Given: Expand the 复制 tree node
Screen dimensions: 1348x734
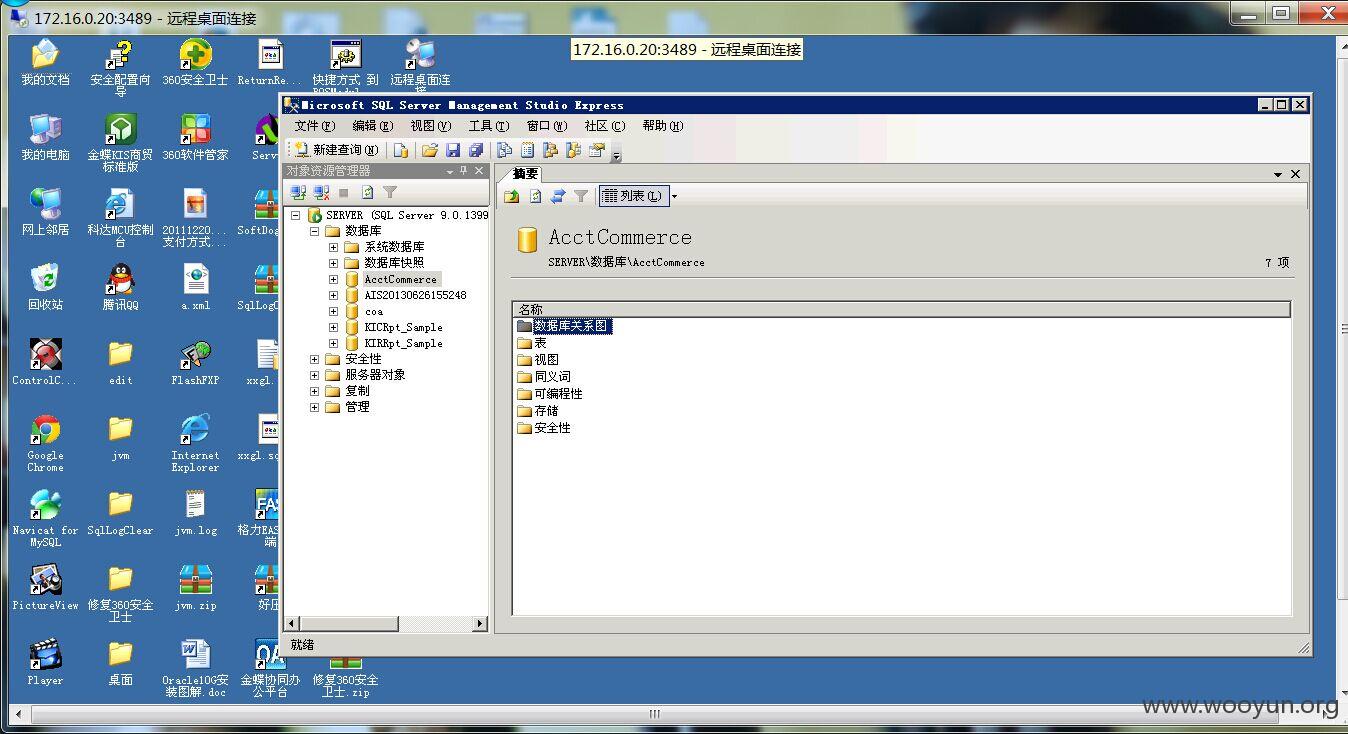Looking at the screenshot, I should [x=314, y=391].
